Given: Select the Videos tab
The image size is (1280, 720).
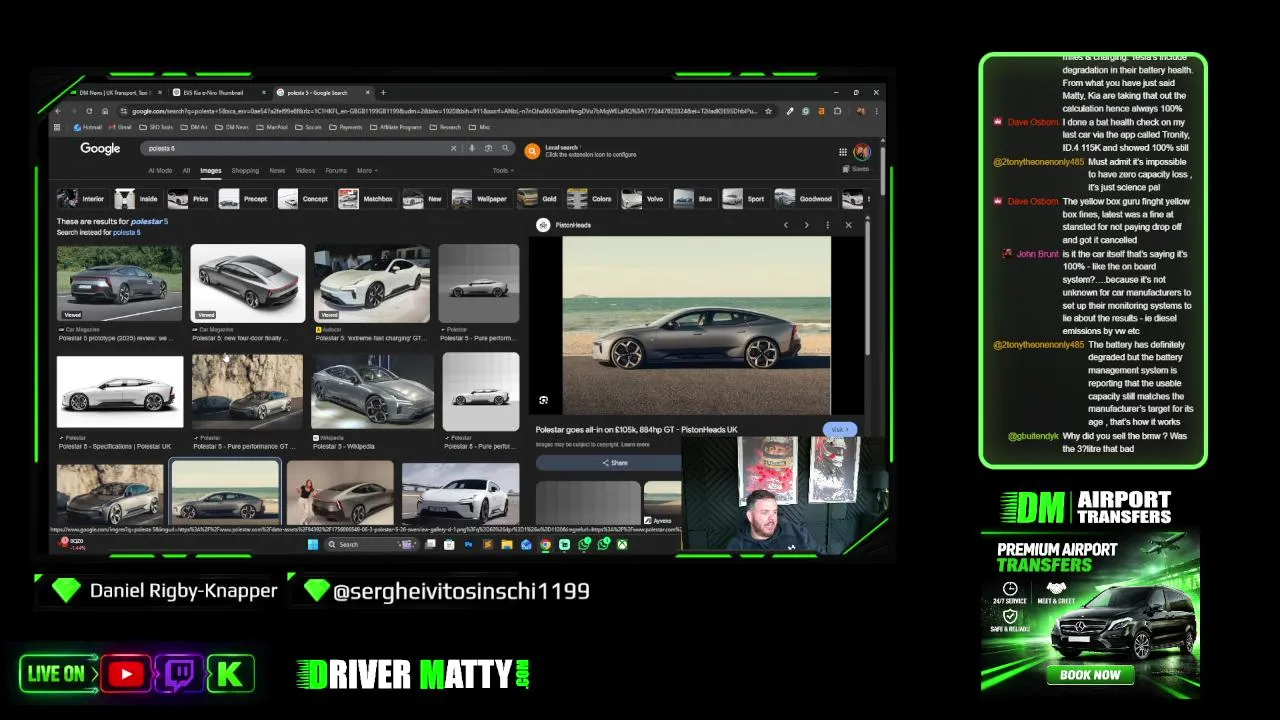Looking at the screenshot, I should pos(305,170).
